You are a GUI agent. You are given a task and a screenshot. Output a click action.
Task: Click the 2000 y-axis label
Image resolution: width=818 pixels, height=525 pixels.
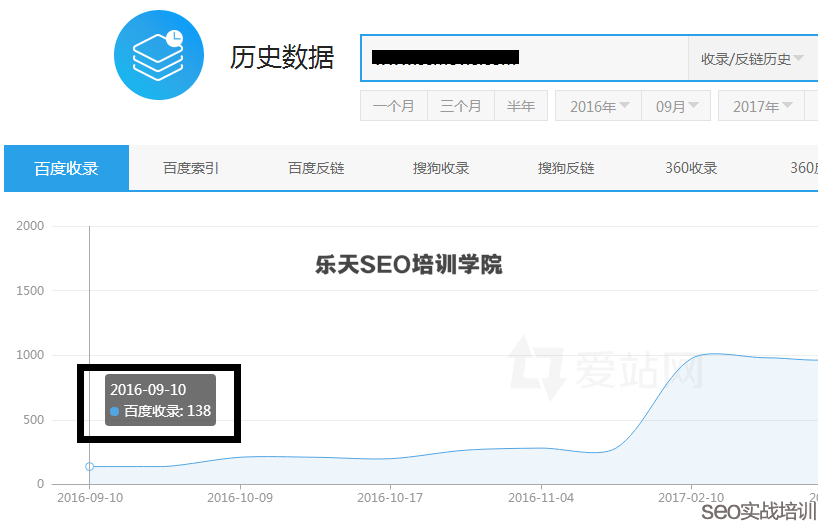30,226
